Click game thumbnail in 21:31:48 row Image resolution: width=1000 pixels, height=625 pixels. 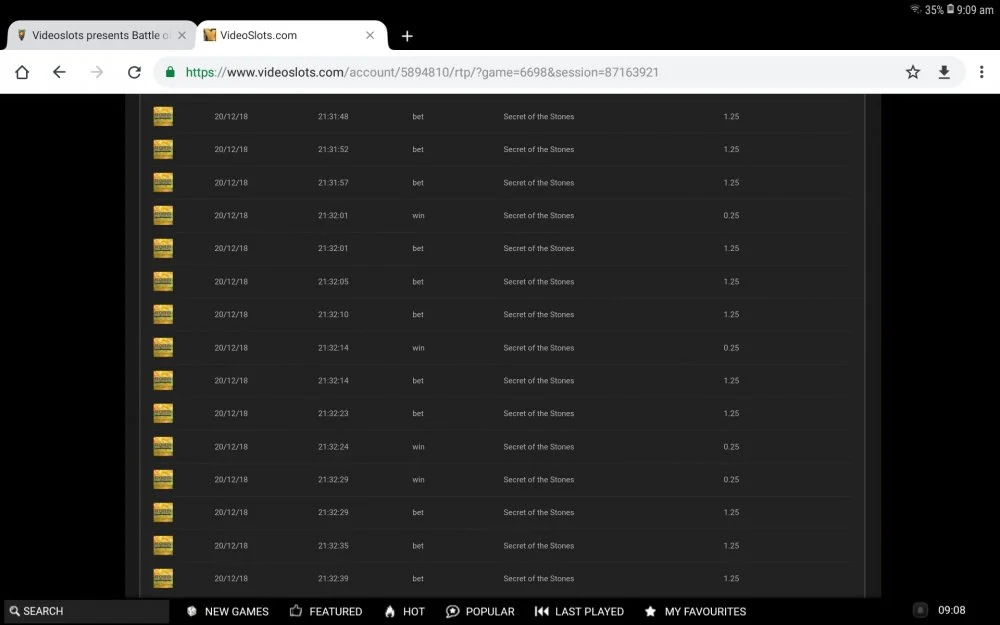tap(163, 116)
